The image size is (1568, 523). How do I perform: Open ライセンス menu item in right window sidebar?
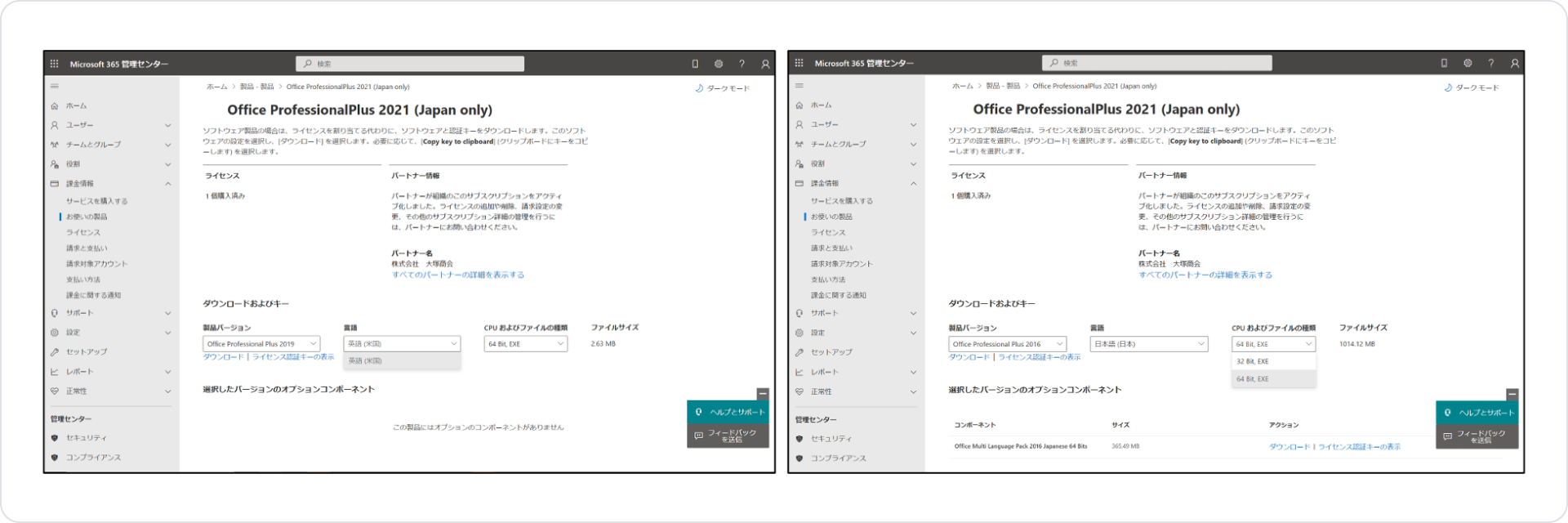(828, 232)
